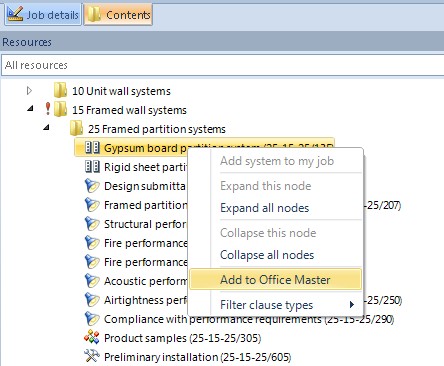444x366 pixels.
Task: Click the Product samples colored icon
Action: (x=92, y=337)
